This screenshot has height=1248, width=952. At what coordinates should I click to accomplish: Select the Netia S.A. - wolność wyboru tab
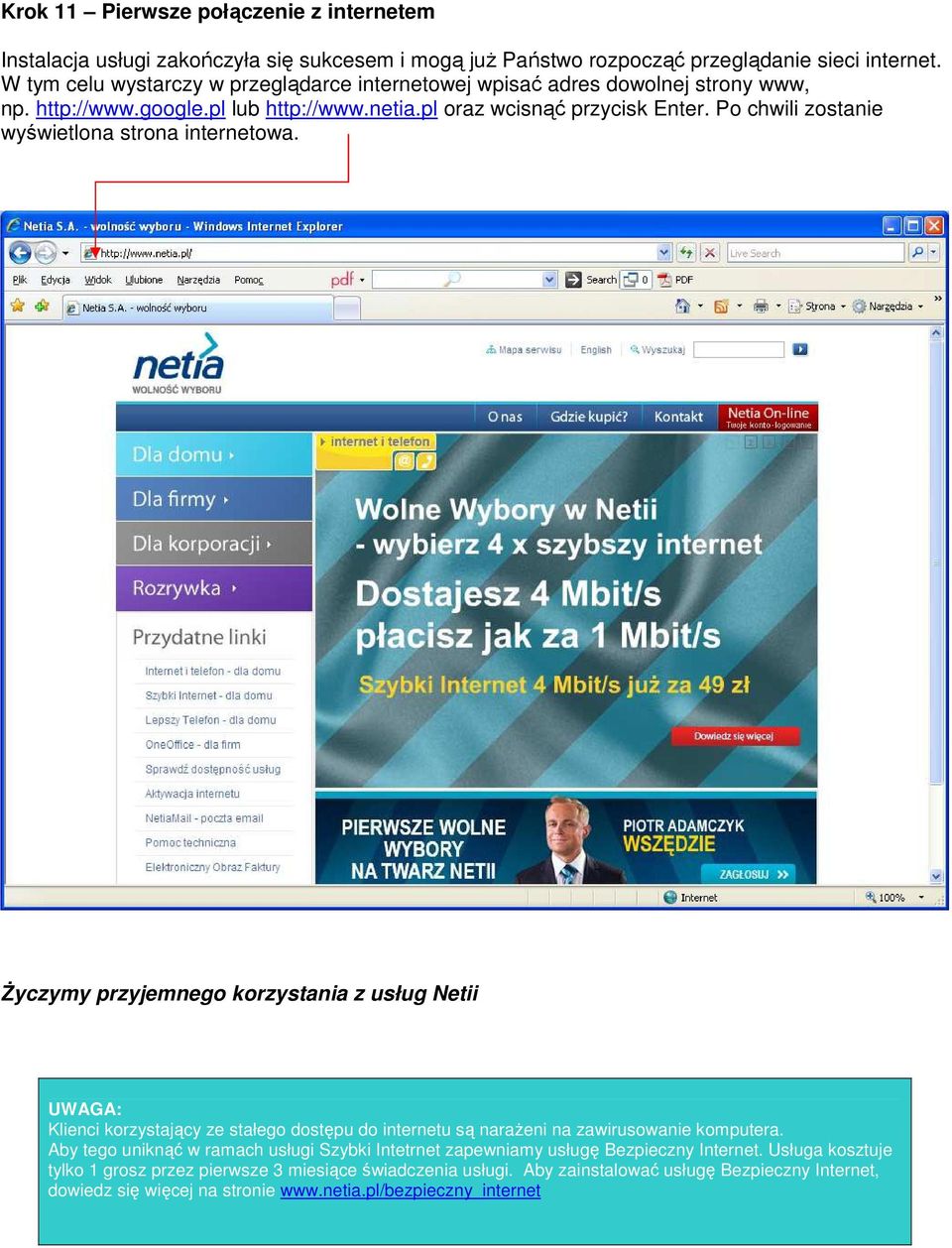(x=196, y=308)
